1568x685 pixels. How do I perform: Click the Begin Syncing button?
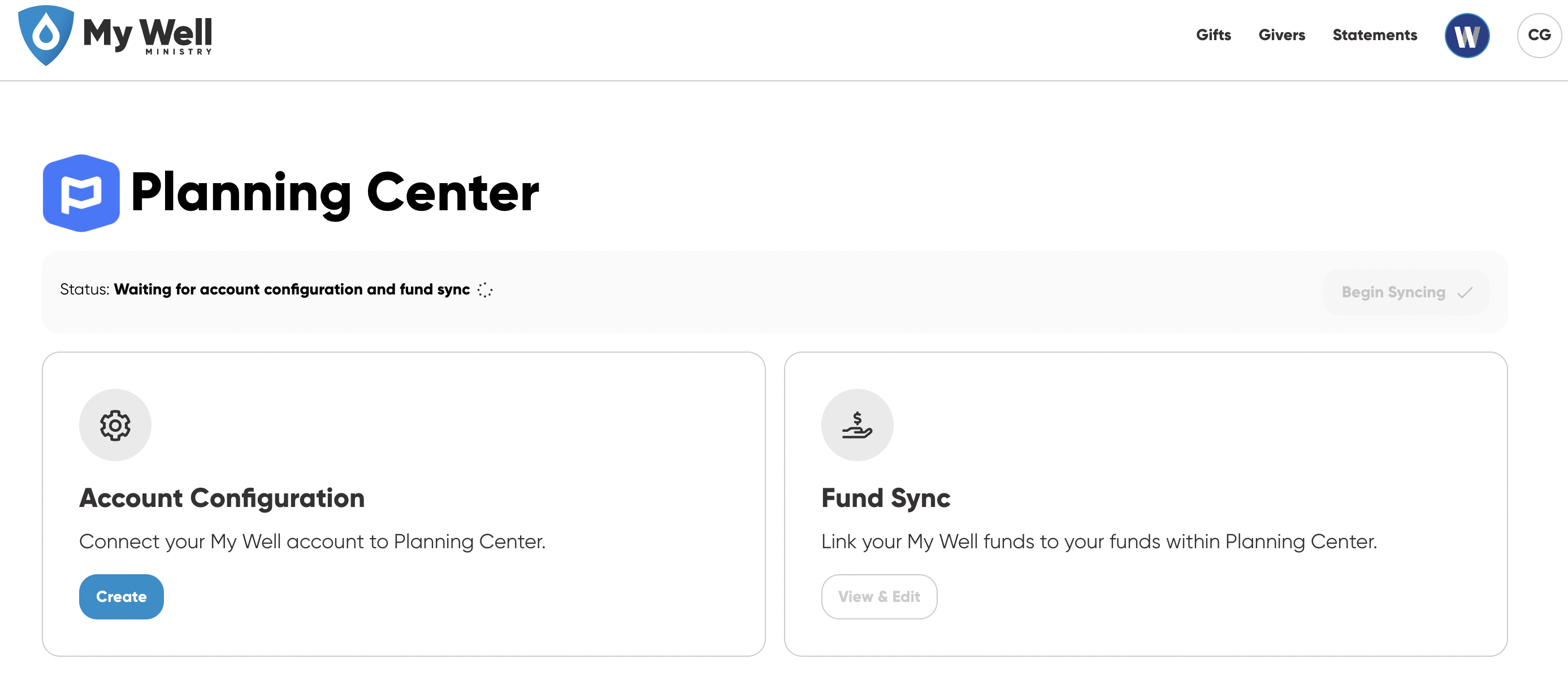coord(1406,292)
